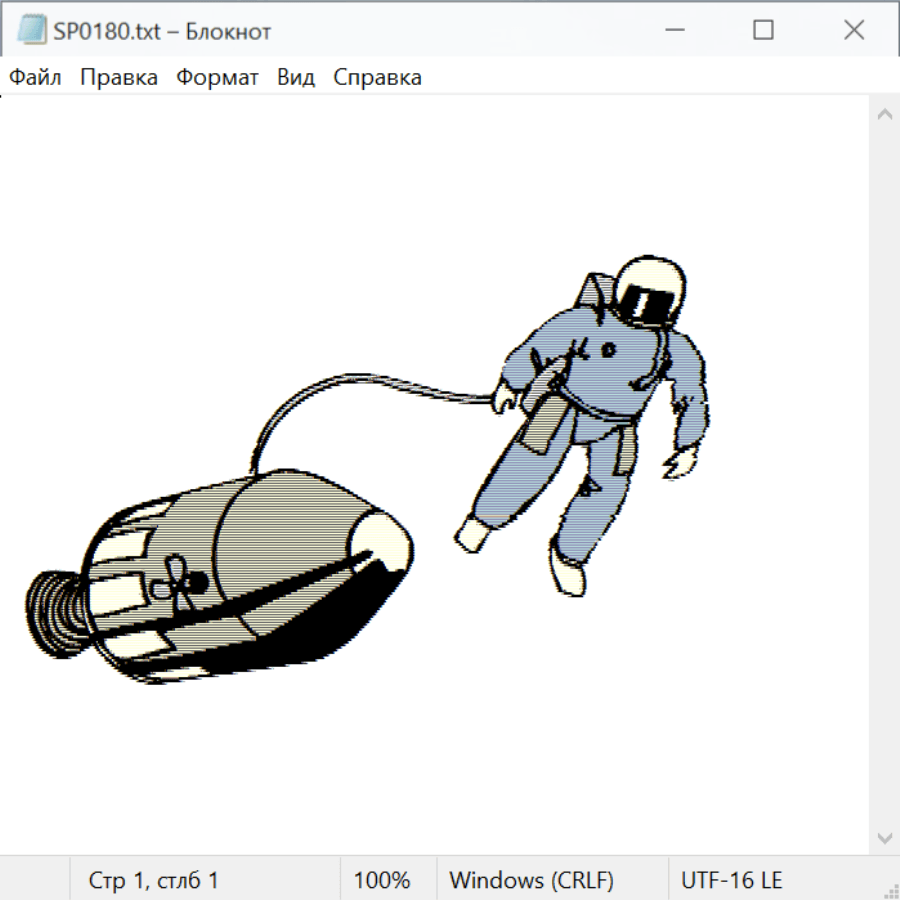The height and width of the screenshot is (900, 900).
Task: Click the 100% zoom level indicator
Action: point(382,880)
